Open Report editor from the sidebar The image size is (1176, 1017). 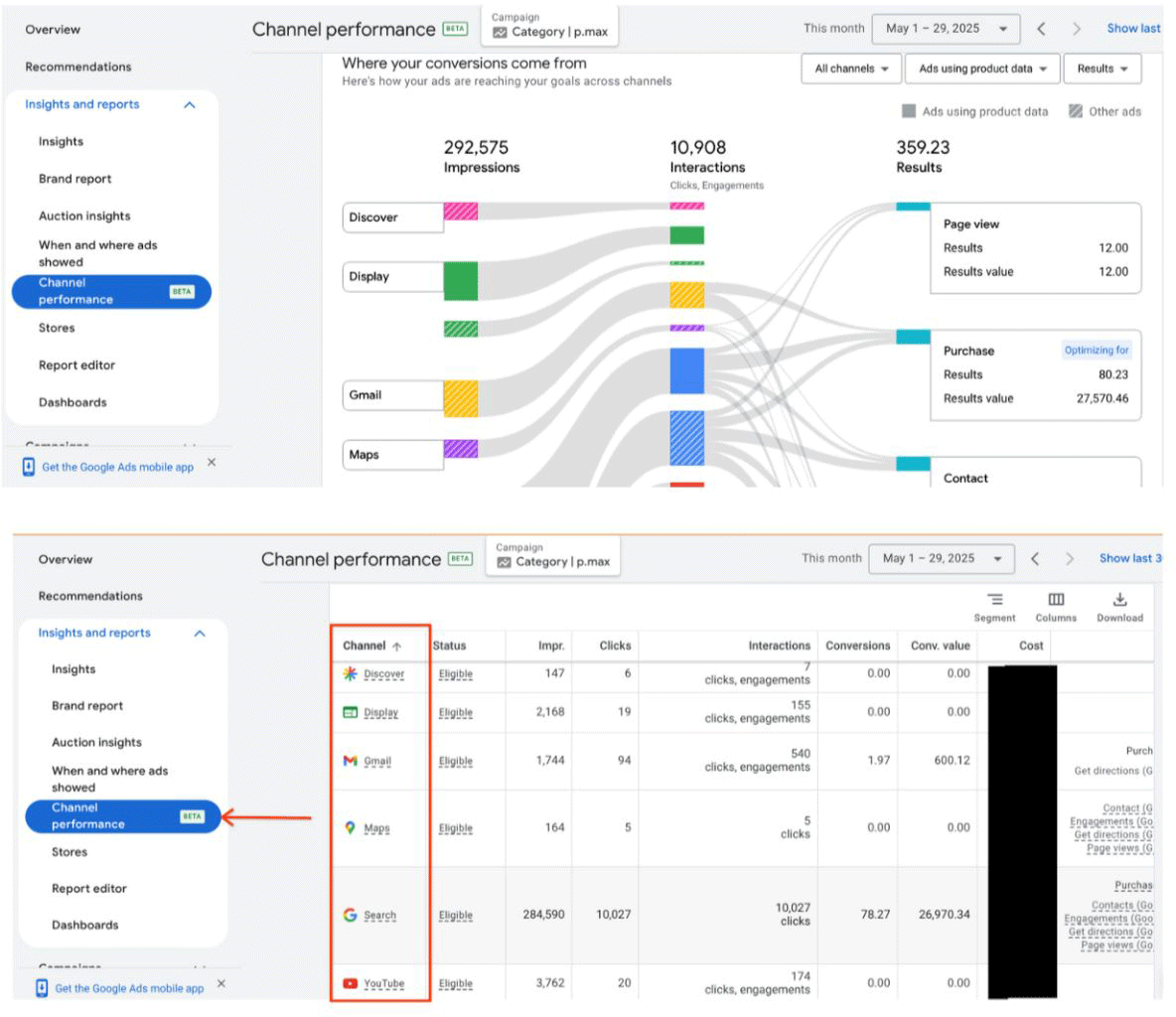[76, 364]
